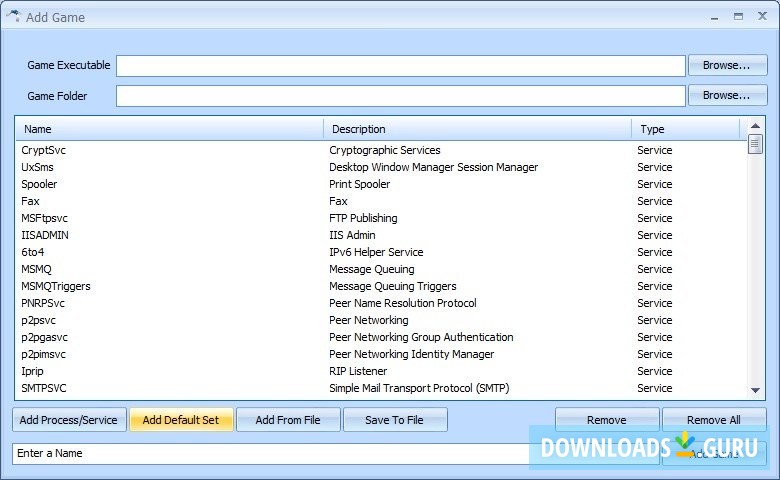Click Add Process/Service button
The image size is (780, 480).
click(69, 420)
